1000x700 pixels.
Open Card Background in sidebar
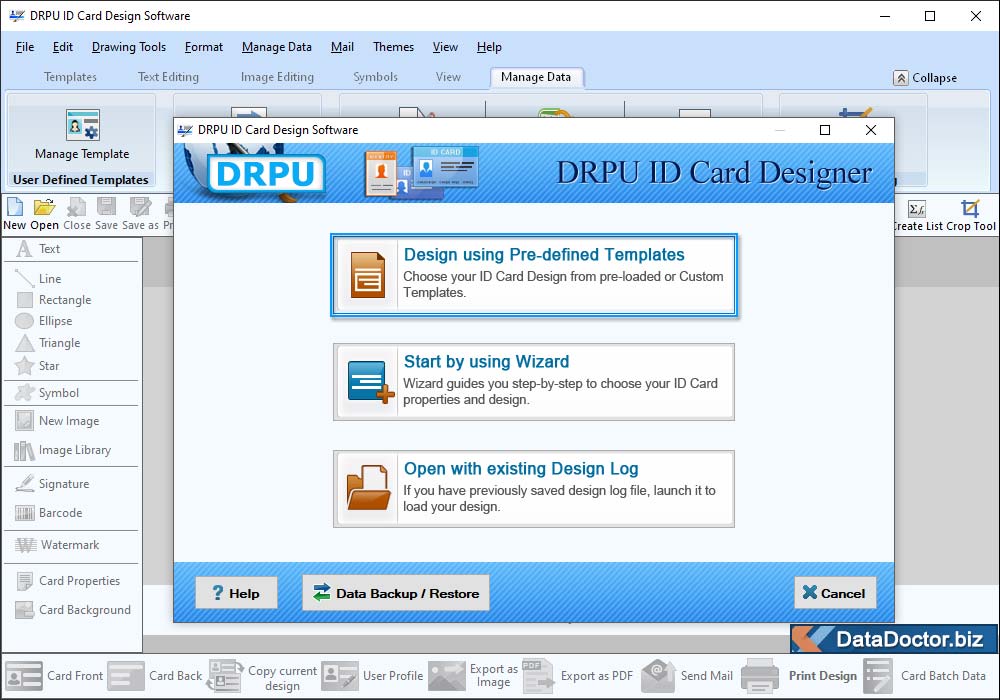point(73,610)
